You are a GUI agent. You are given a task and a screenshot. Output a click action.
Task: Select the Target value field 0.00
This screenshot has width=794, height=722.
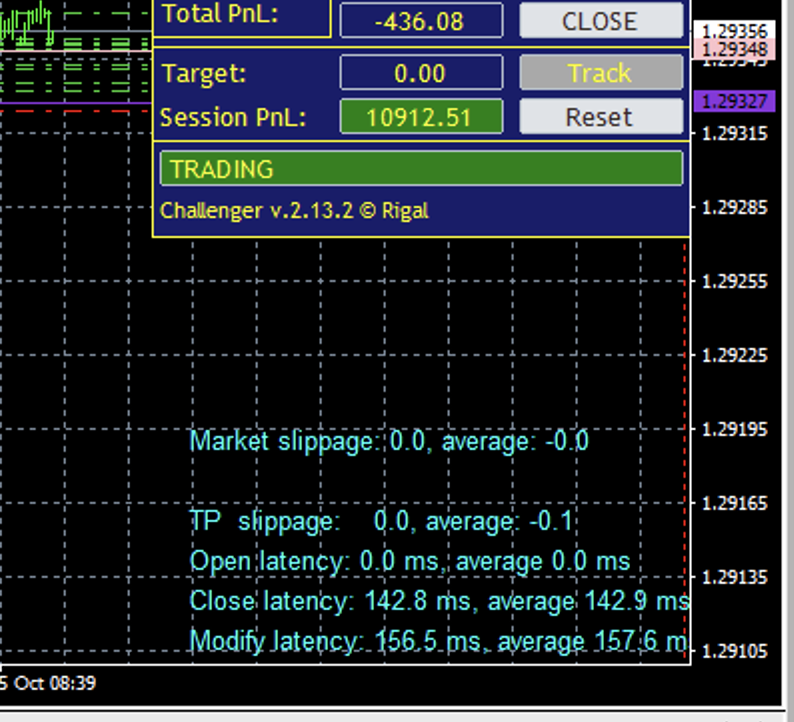421,73
